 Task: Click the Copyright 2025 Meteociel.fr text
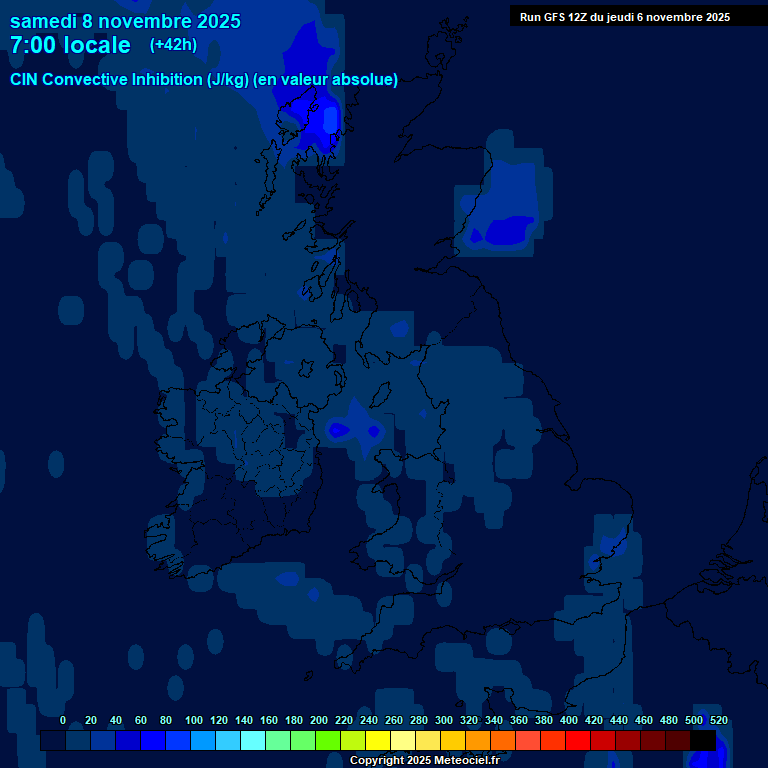(424, 761)
